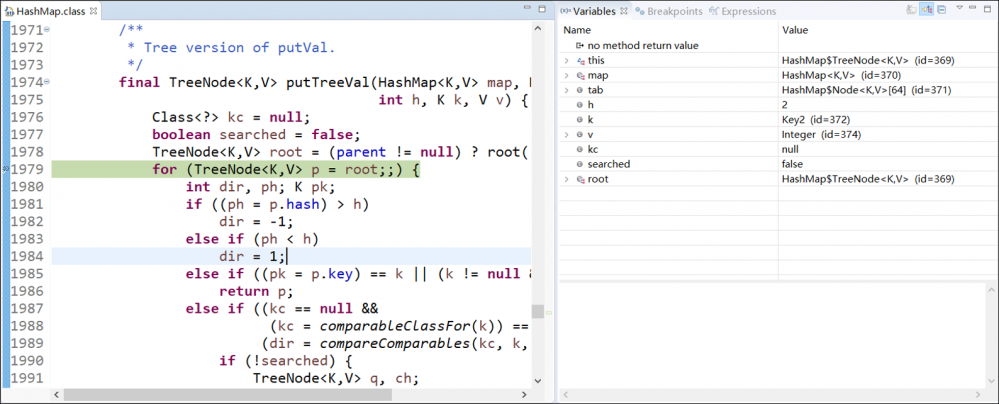
Task: Click the highlighted for-loop line 1979
Action: [x=291, y=170]
